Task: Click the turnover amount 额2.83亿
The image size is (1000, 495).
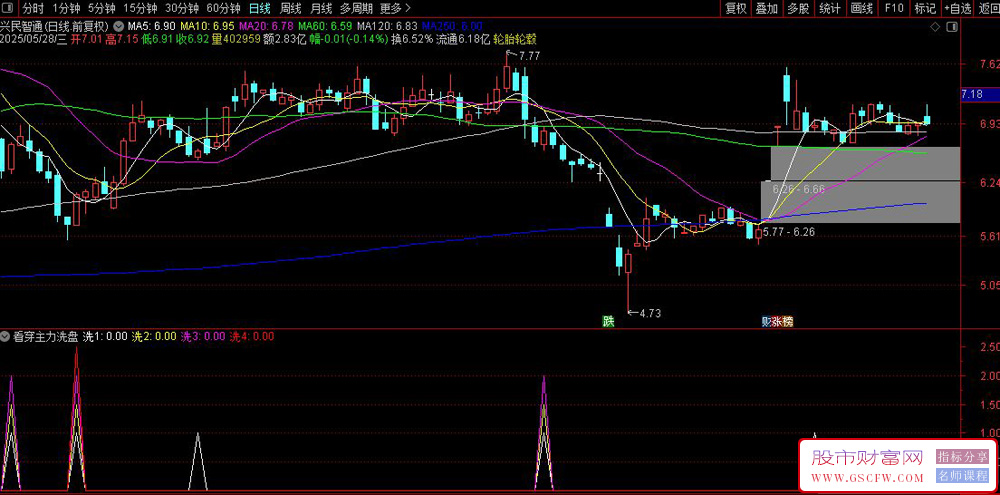Action: [284, 38]
